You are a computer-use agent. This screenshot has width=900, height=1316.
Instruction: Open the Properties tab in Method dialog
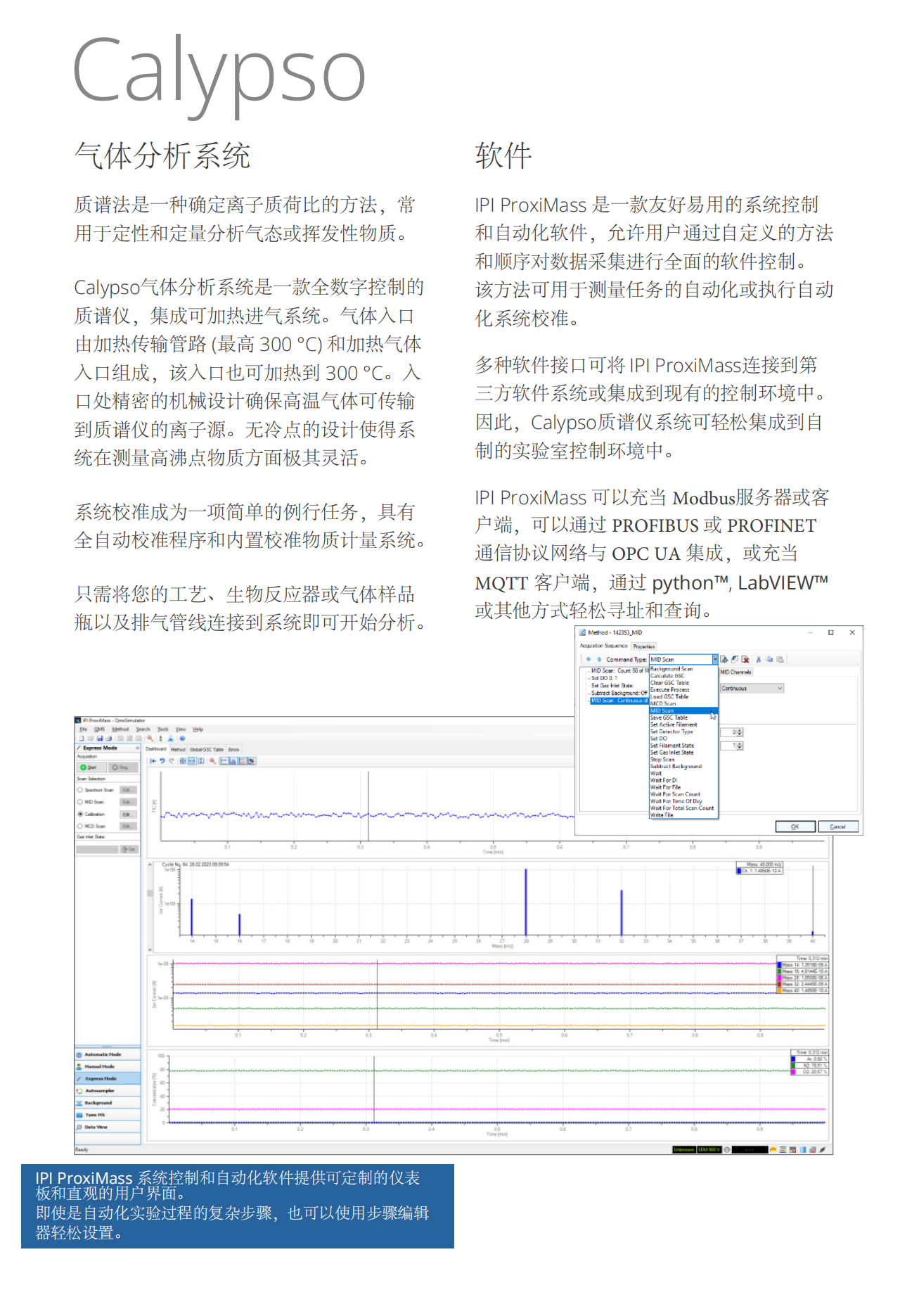[643, 646]
